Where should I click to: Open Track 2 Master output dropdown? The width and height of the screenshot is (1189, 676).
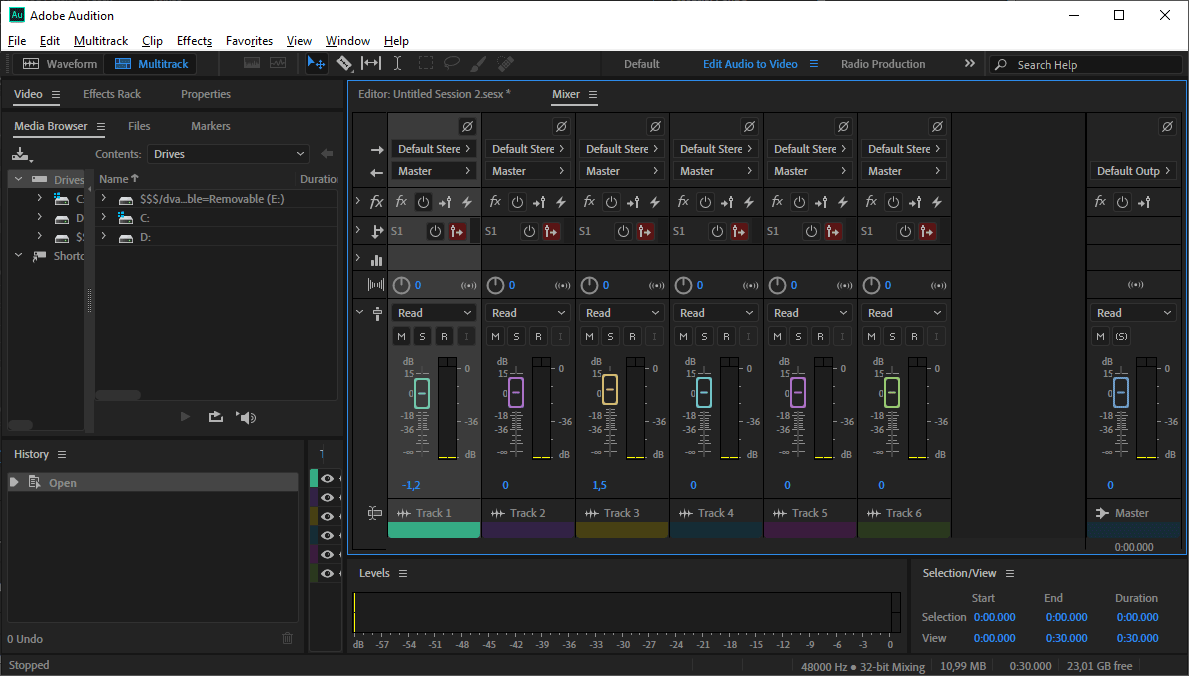point(528,171)
